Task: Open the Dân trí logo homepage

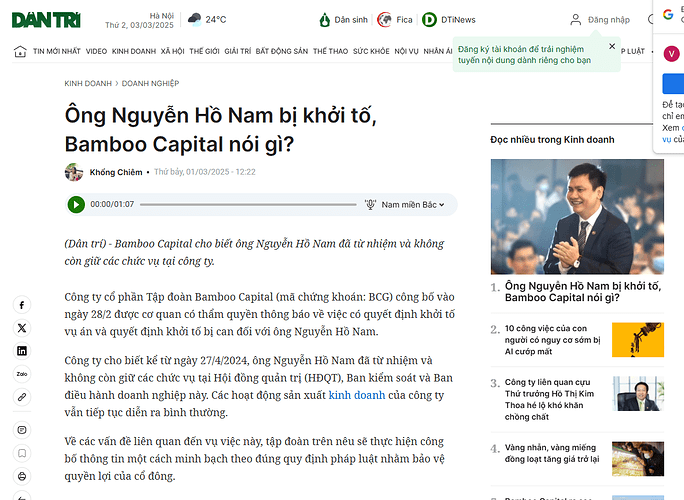Action: (x=46, y=20)
